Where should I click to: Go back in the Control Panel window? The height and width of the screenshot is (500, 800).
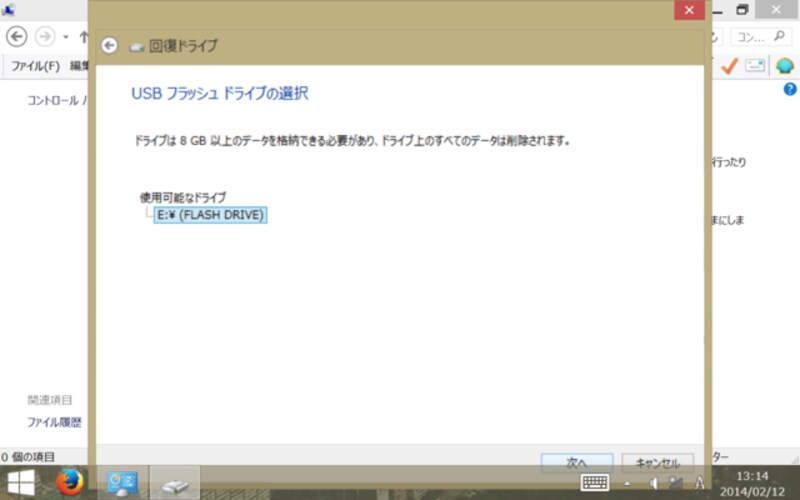[x=16, y=37]
